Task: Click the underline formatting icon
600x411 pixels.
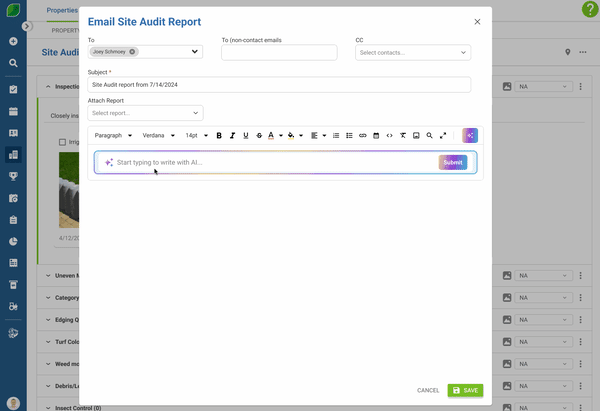Action: click(246, 135)
